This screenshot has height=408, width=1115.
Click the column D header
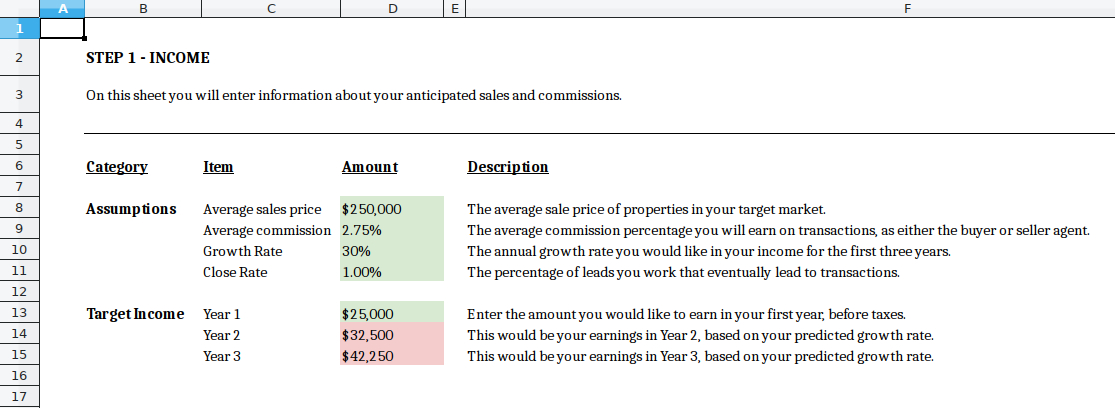pyautogui.click(x=391, y=9)
